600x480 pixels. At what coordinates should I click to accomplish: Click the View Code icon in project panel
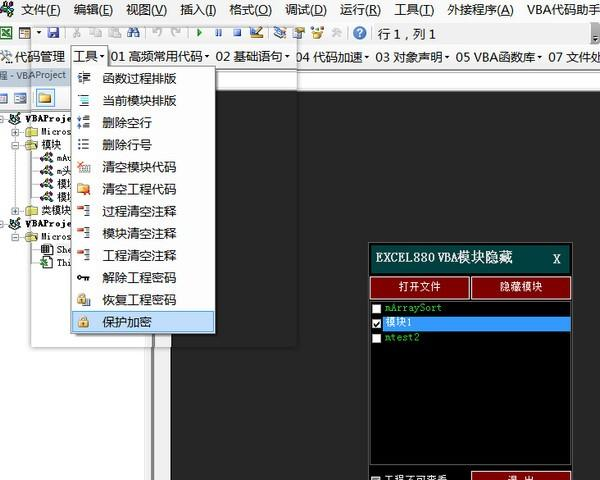click(3, 98)
